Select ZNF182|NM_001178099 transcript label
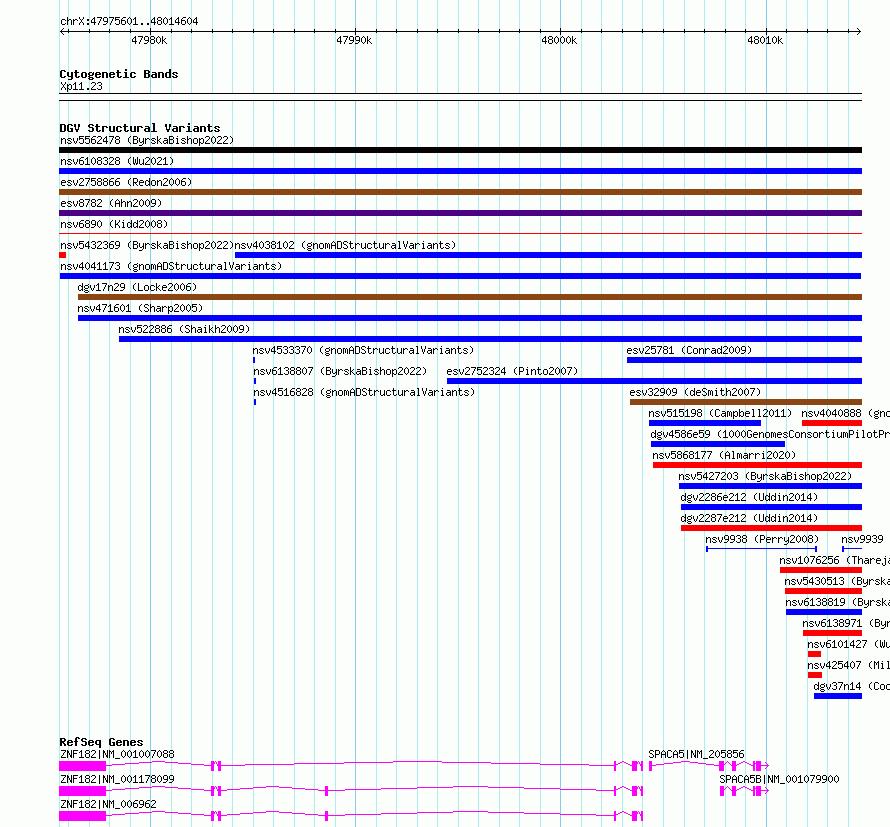This screenshot has width=890, height=827. click(117, 779)
